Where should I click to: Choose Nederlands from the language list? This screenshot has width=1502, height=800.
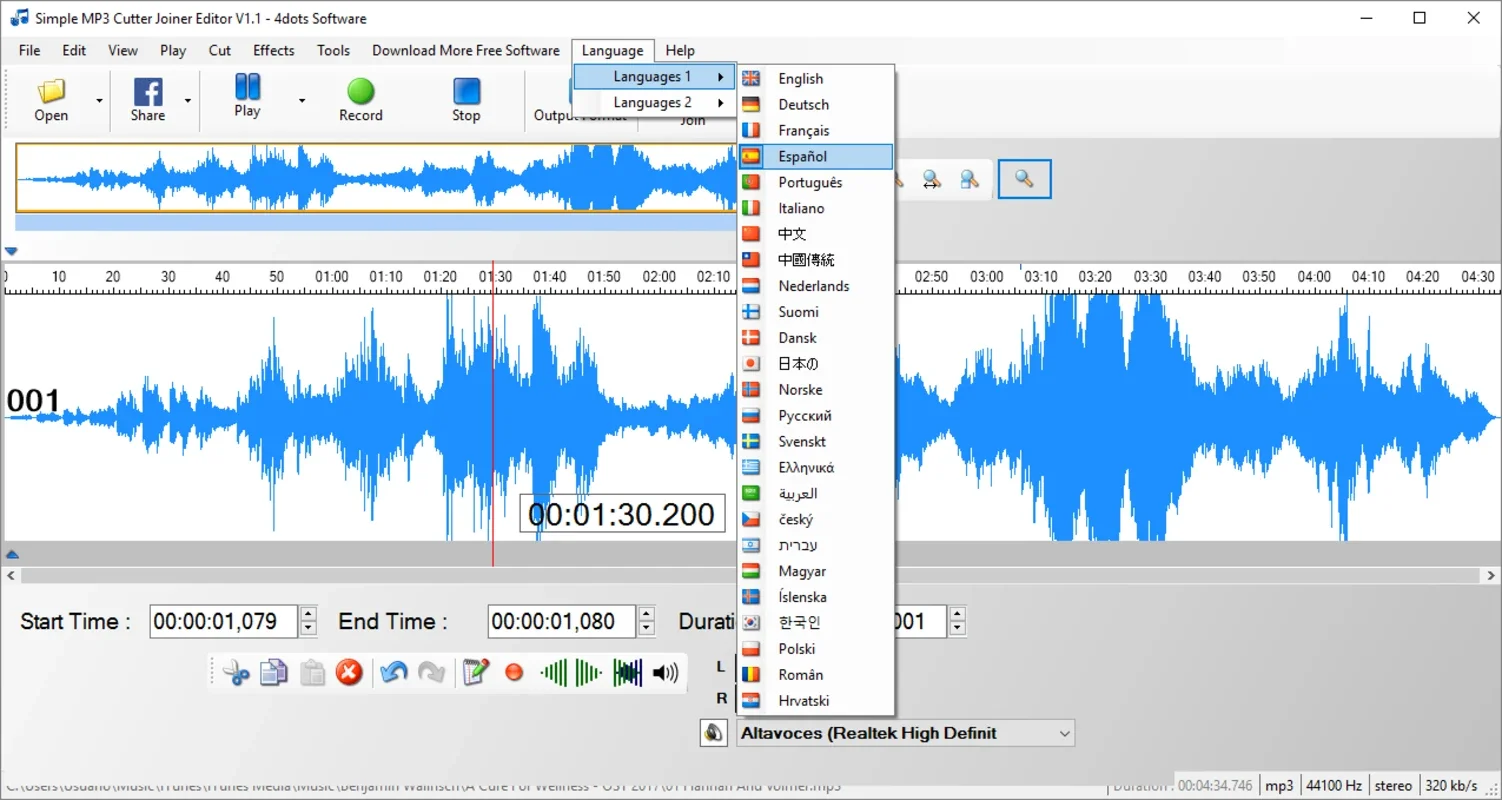coord(816,286)
